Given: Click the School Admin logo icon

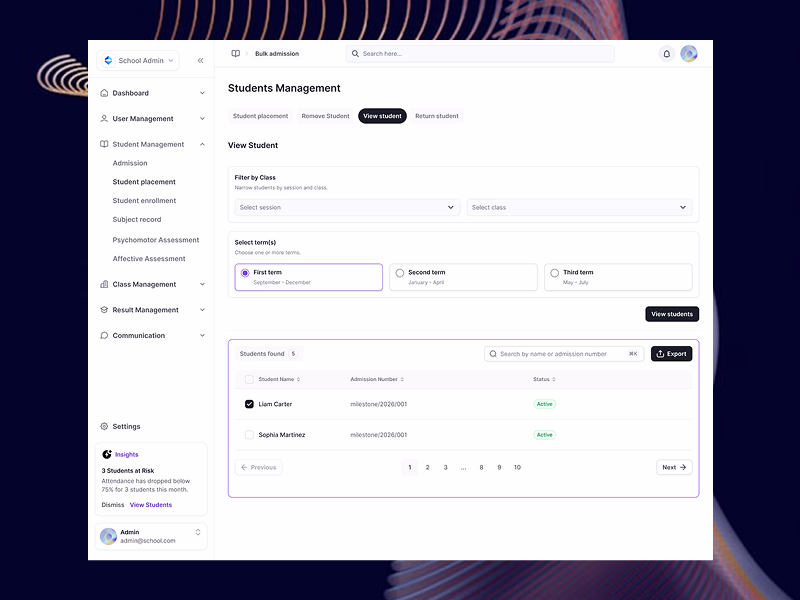Looking at the screenshot, I should tap(108, 60).
